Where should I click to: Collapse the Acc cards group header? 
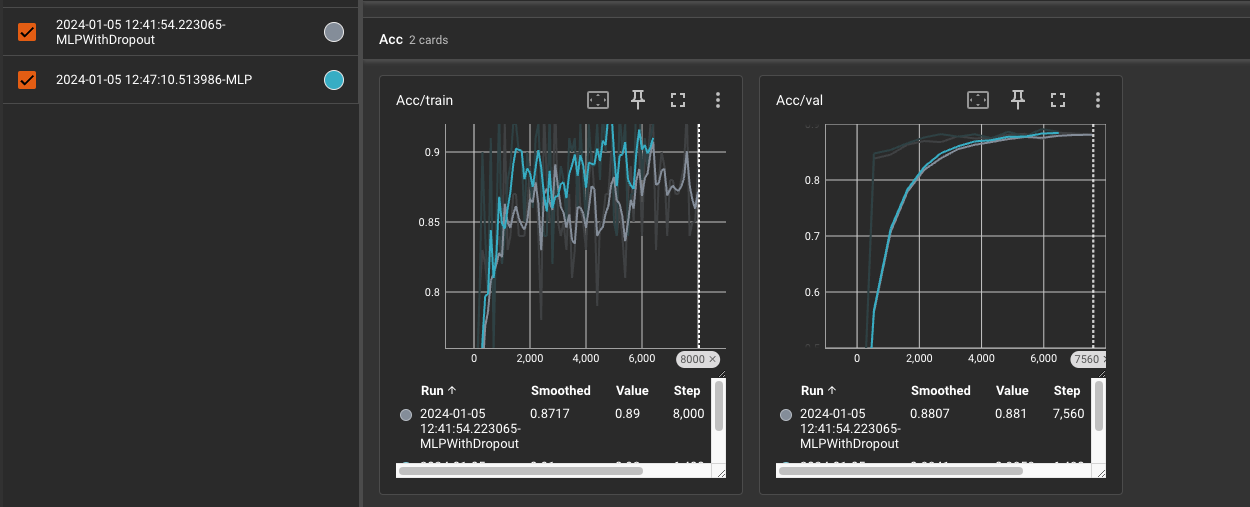pos(413,40)
